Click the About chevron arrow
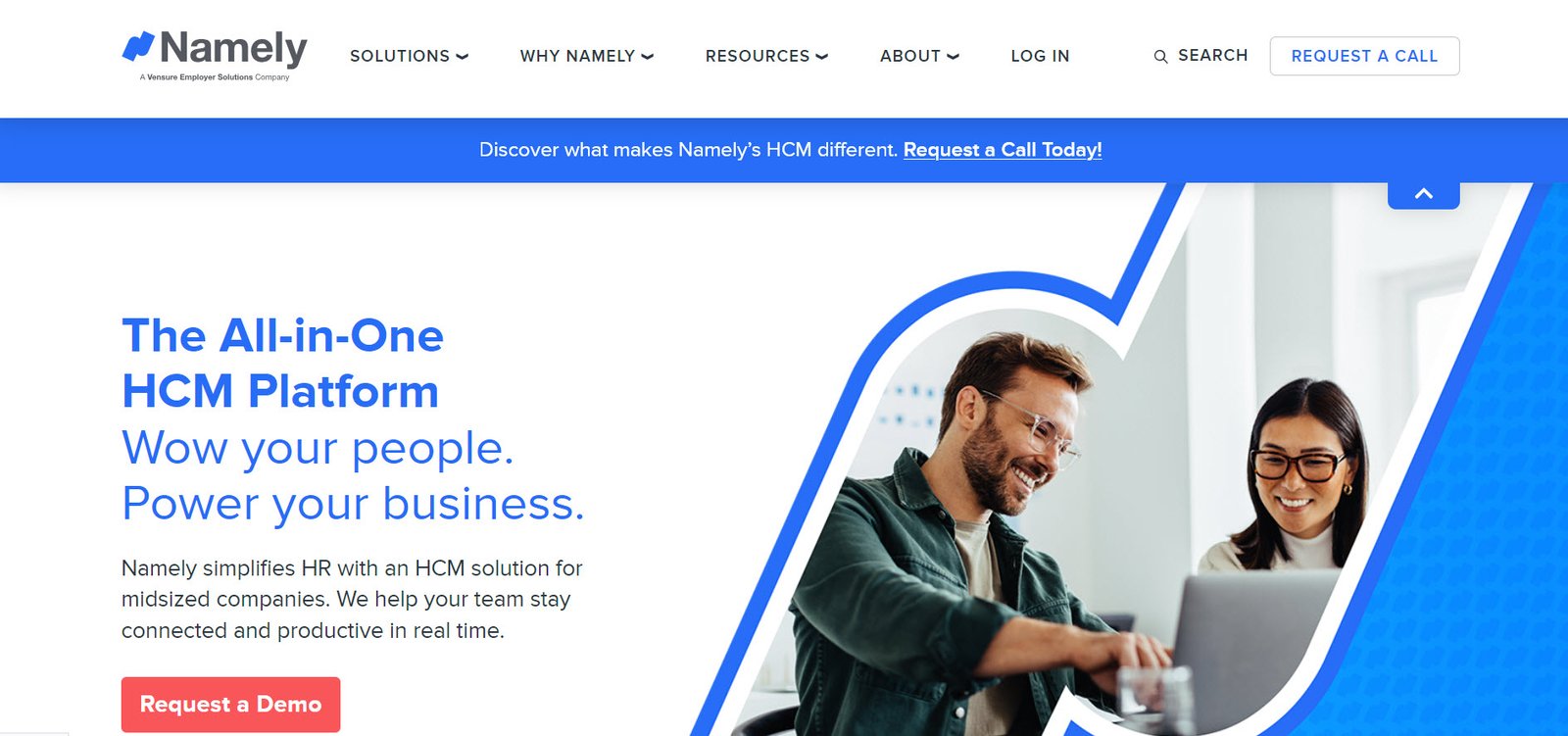Screen dimensions: 1568x736 point(953,57)
